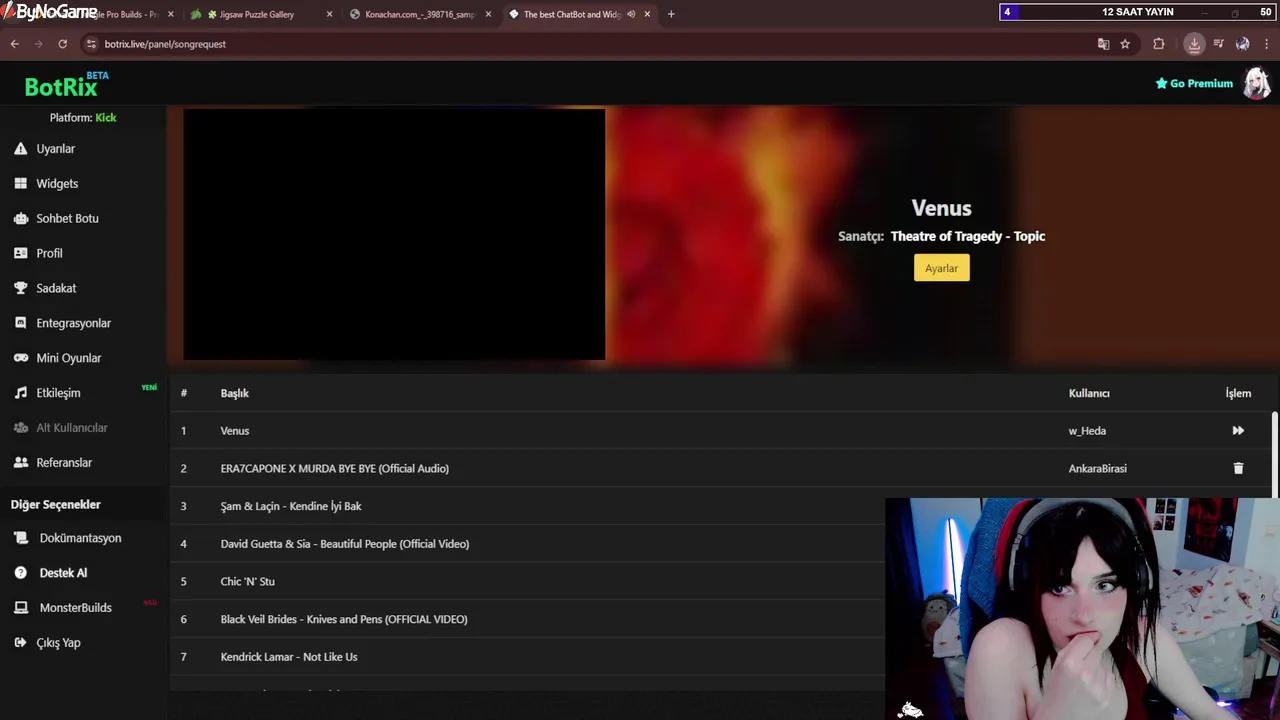Switch to the Konachan.com browser tab

point(419,14)
